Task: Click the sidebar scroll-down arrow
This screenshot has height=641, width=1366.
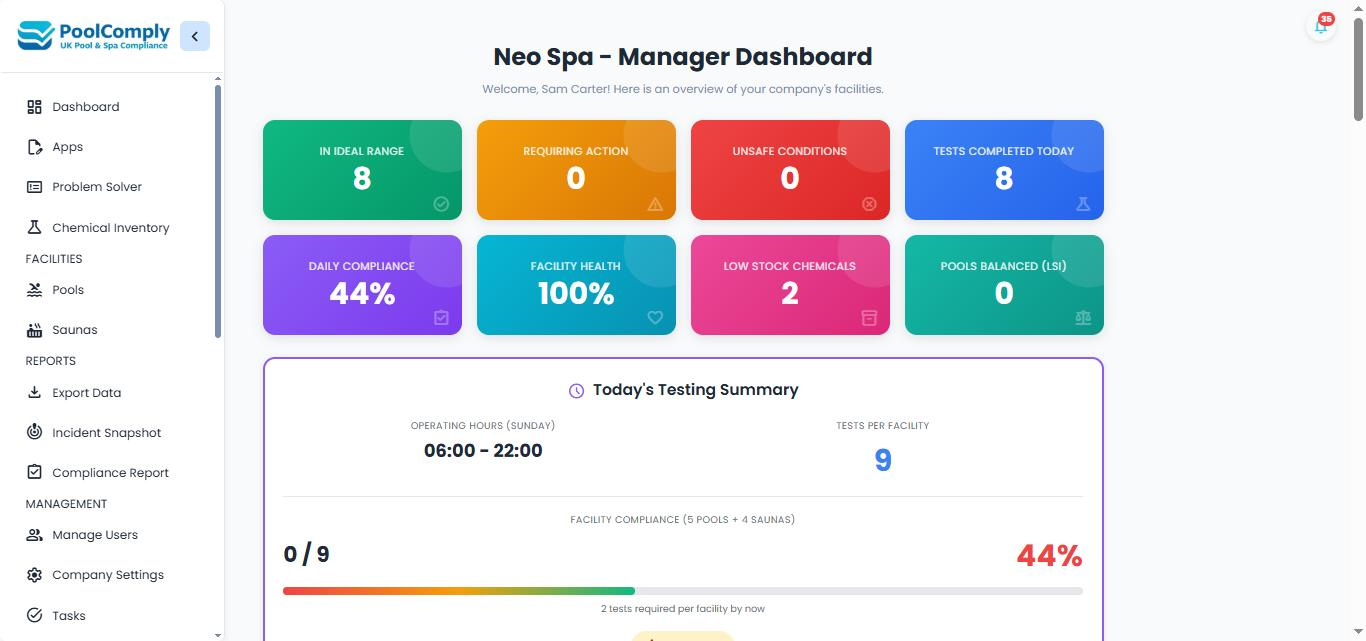Action: pyautogui.click(x=218, y=634)
